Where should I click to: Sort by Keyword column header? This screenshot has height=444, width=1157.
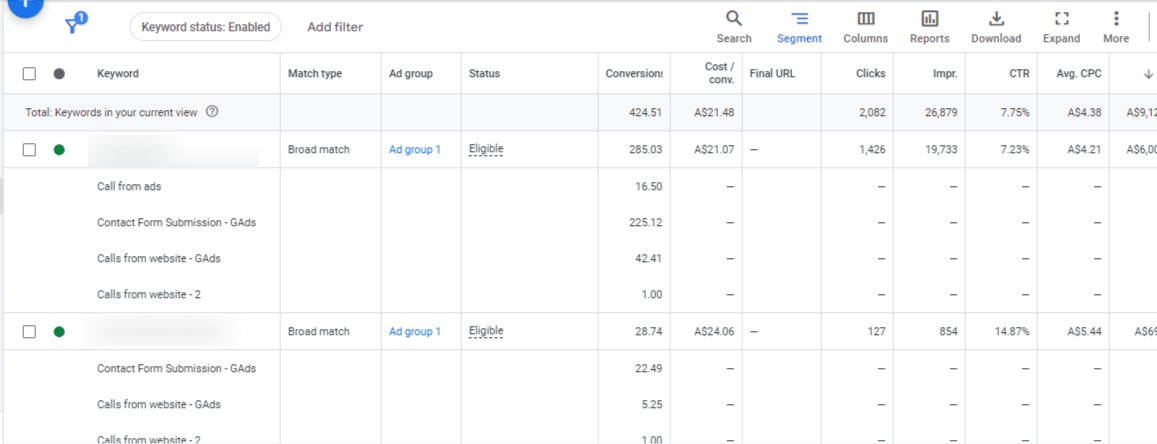(x=118, y=74)
